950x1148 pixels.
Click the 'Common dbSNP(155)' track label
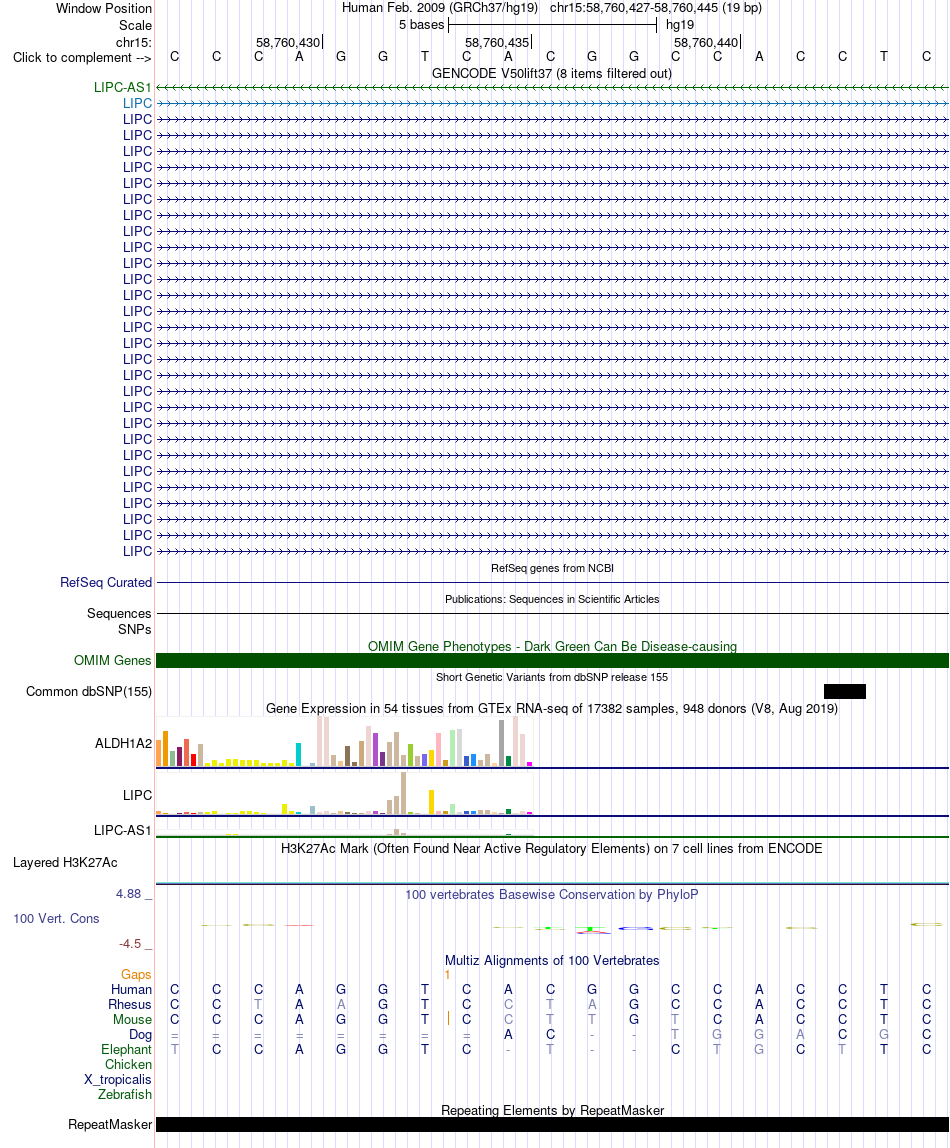89,692
